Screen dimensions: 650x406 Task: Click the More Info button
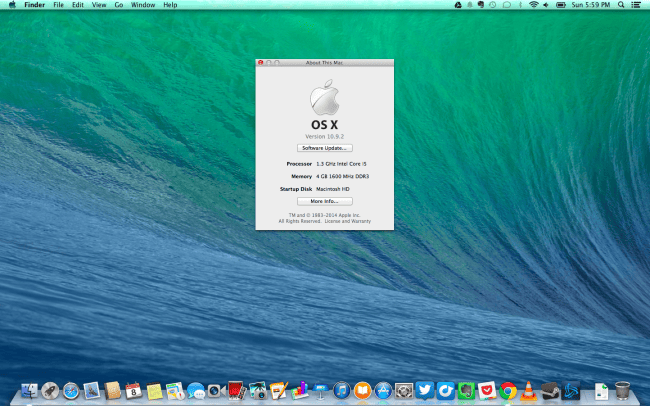324,201
